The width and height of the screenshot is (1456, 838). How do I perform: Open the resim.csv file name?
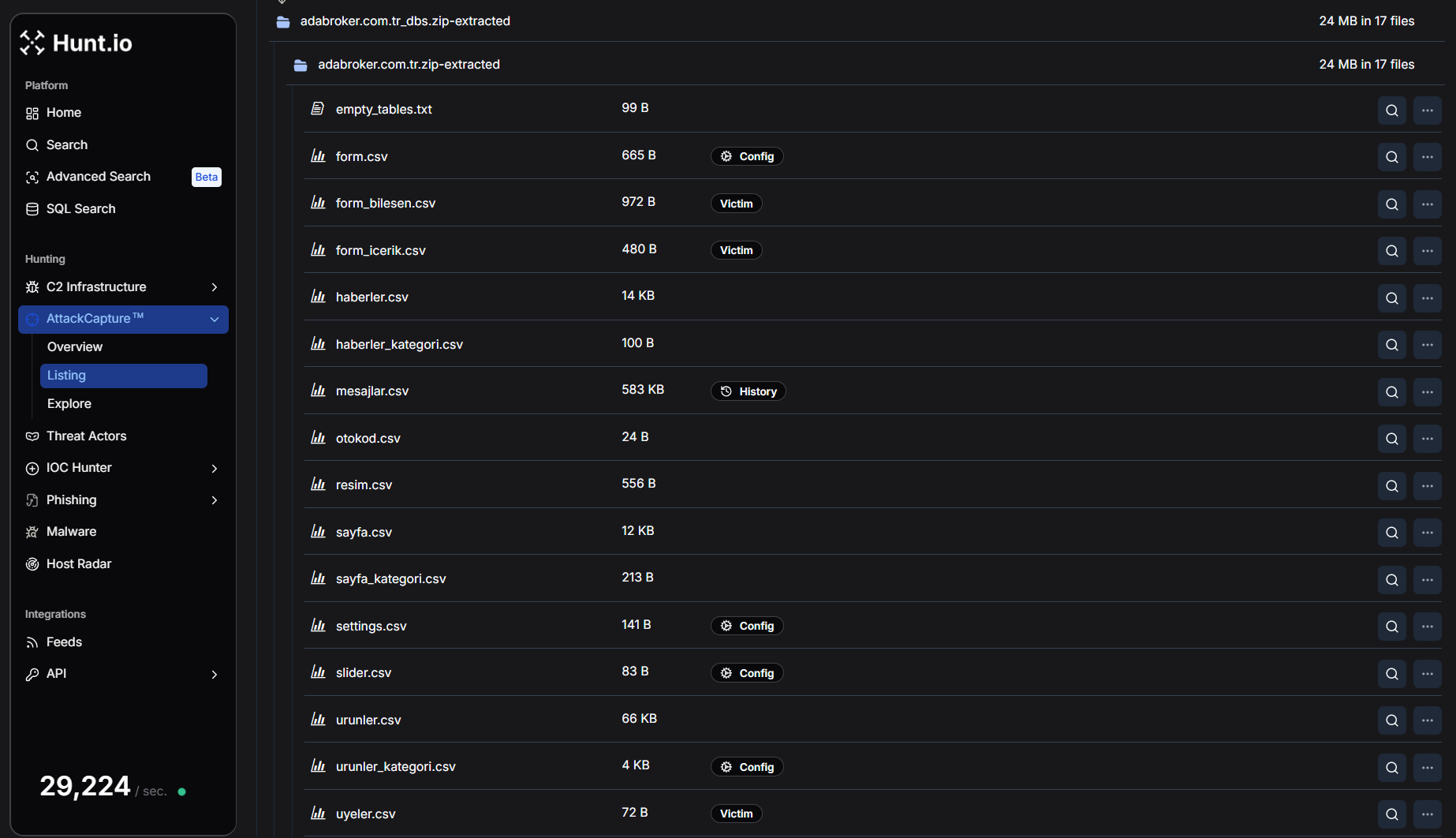coord(364,485)
